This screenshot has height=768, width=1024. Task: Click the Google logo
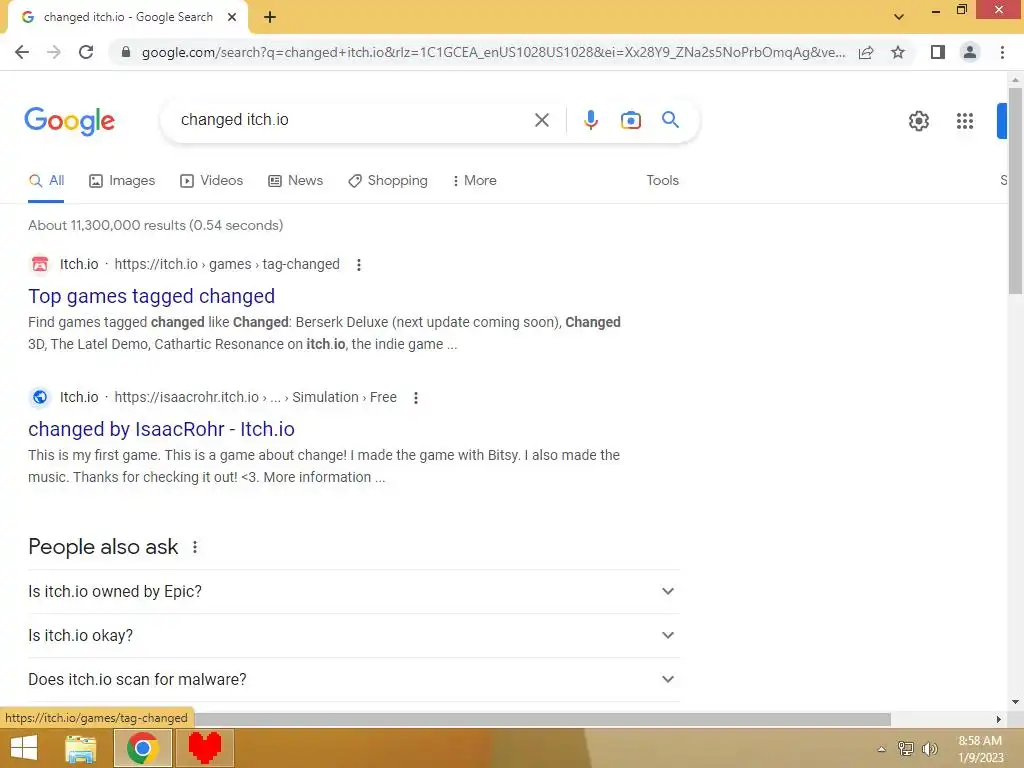coord(70,121)
